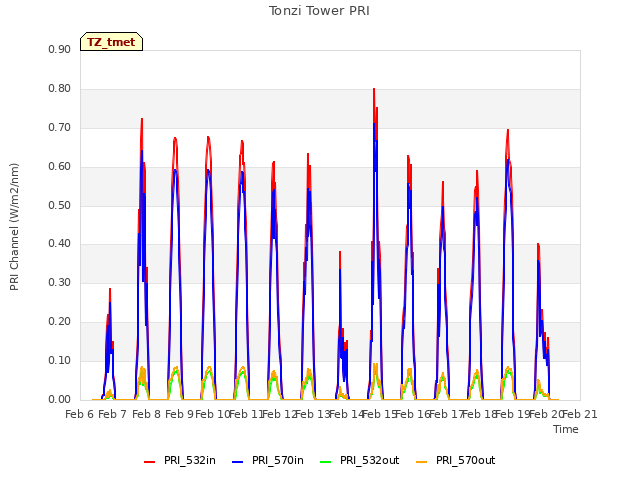Click the chart title Tonzi Tower PRI
This screenshot has width=640, height=480.
(x=319, y=11)
